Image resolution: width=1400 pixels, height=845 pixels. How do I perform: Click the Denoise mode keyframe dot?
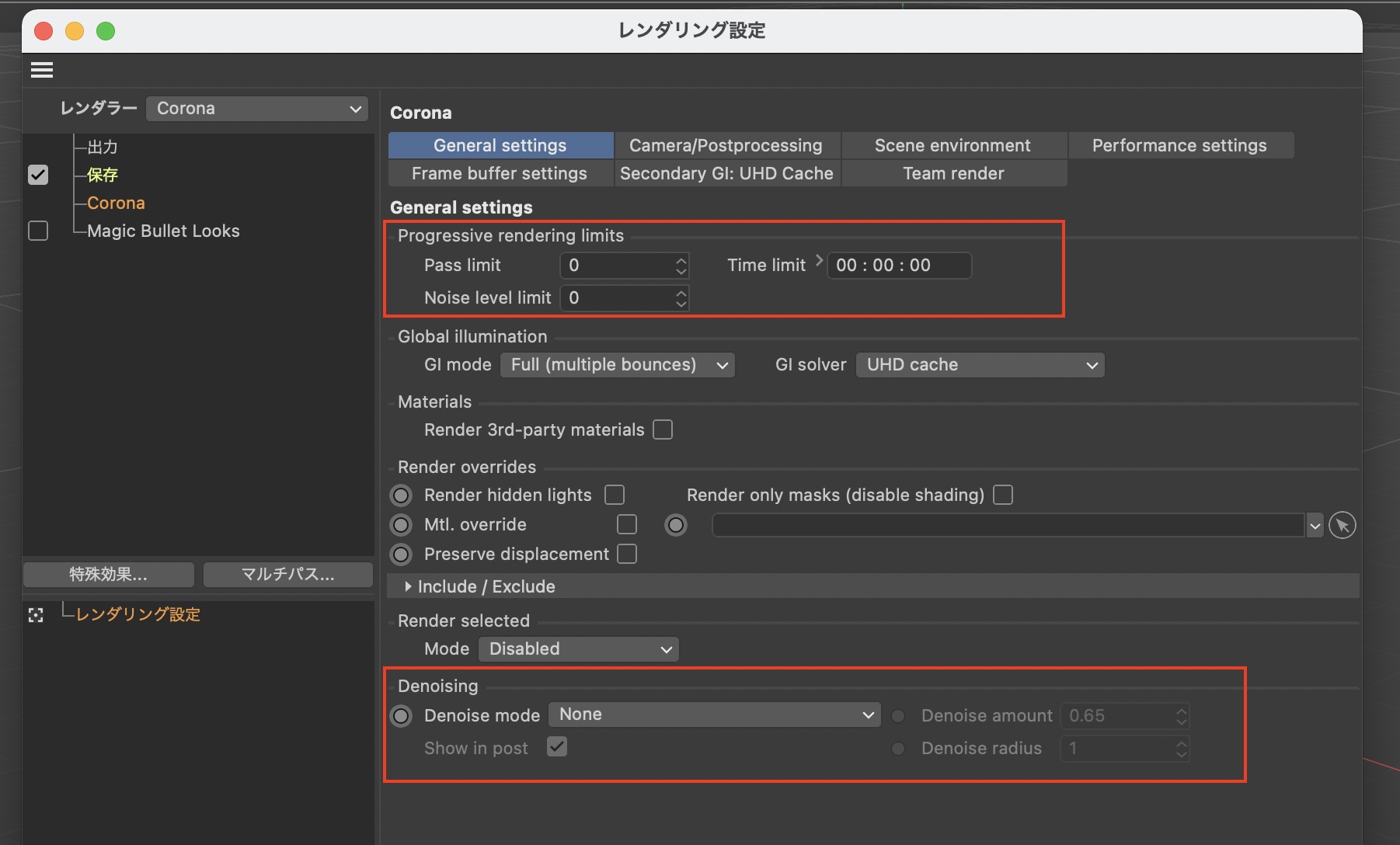click(401, 716)
